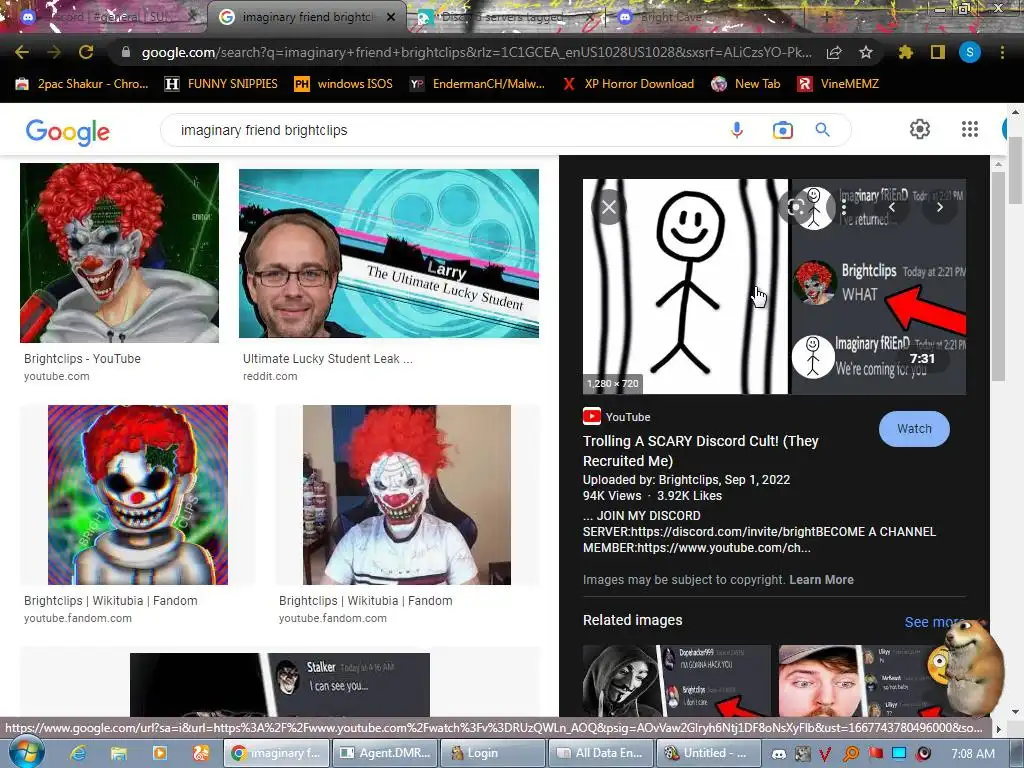This screenshot has height=768, width=1024.
Task: Open the Google apps grid
Action: 970,129
